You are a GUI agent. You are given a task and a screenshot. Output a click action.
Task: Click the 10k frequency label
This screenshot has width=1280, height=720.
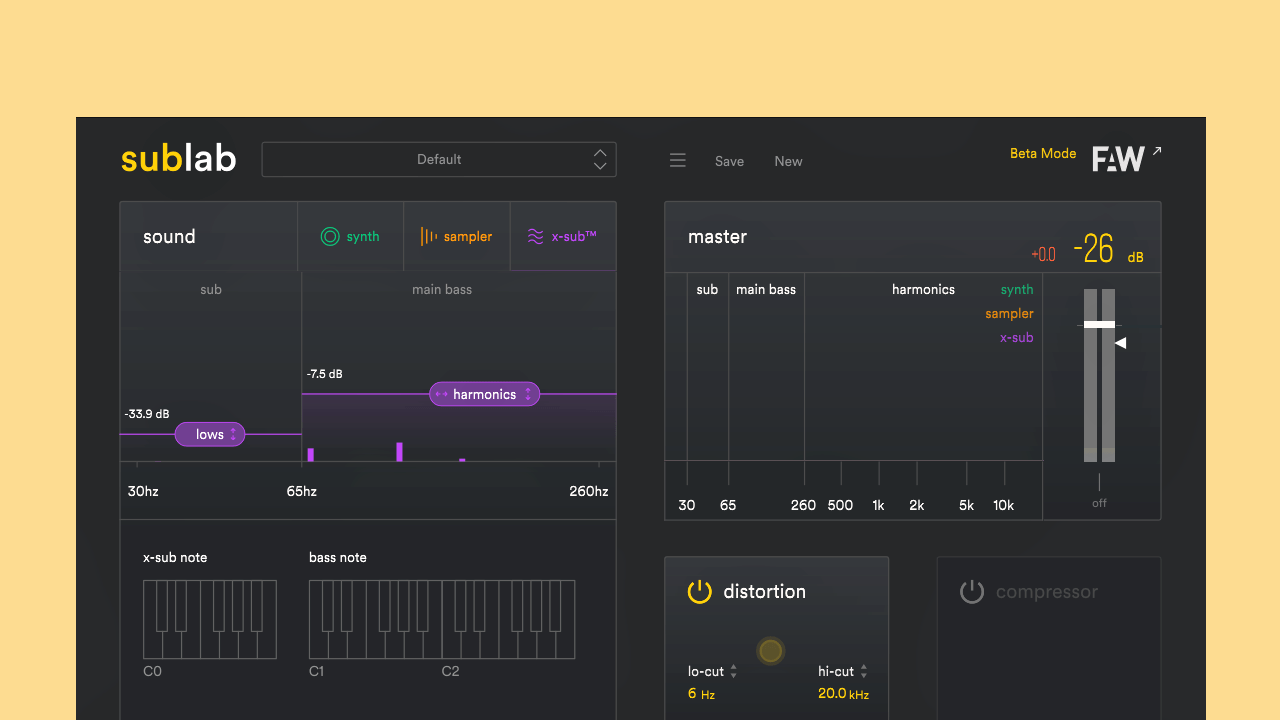click(x=1004, y=505)
